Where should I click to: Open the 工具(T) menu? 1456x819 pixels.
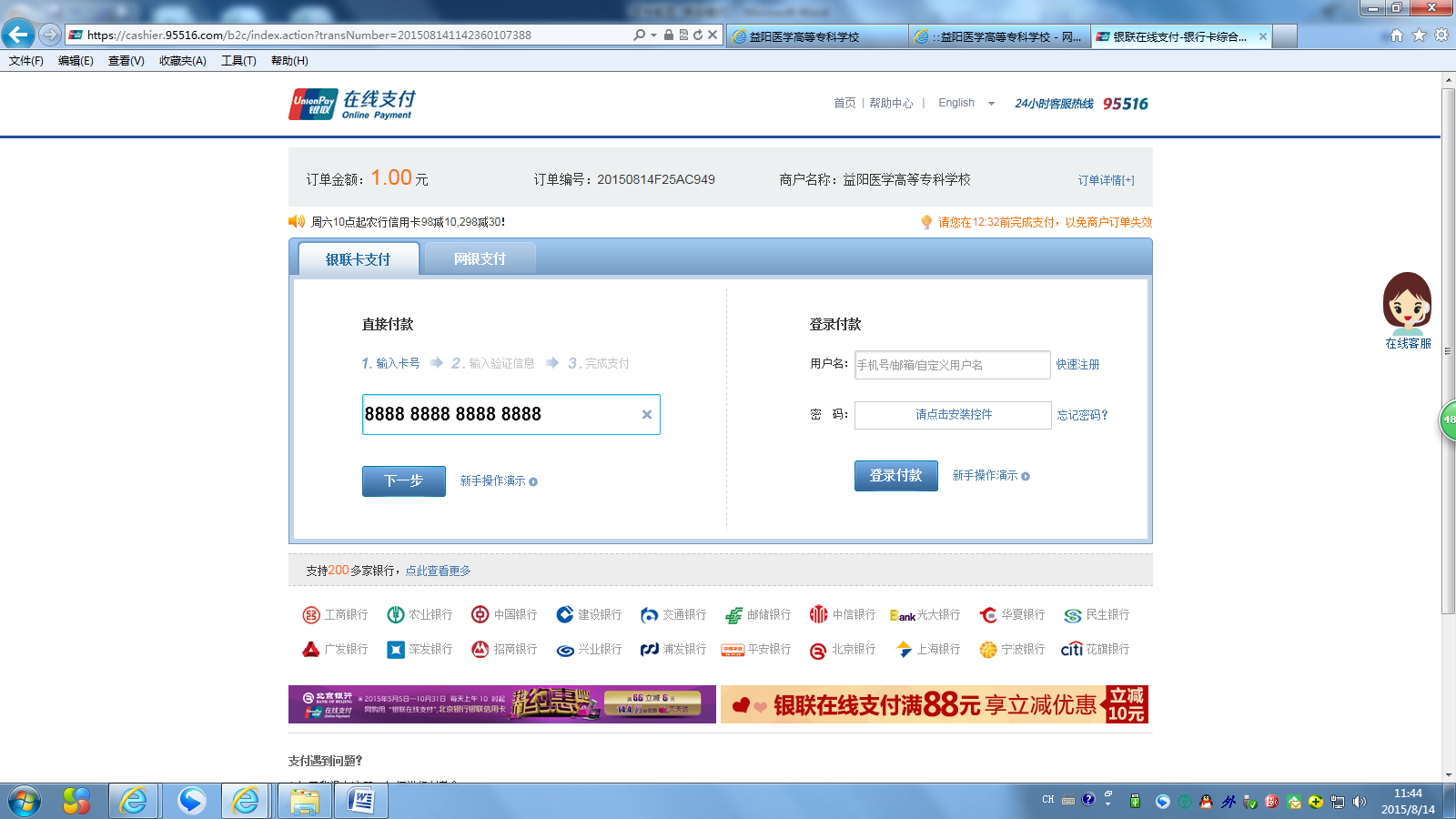238,61
